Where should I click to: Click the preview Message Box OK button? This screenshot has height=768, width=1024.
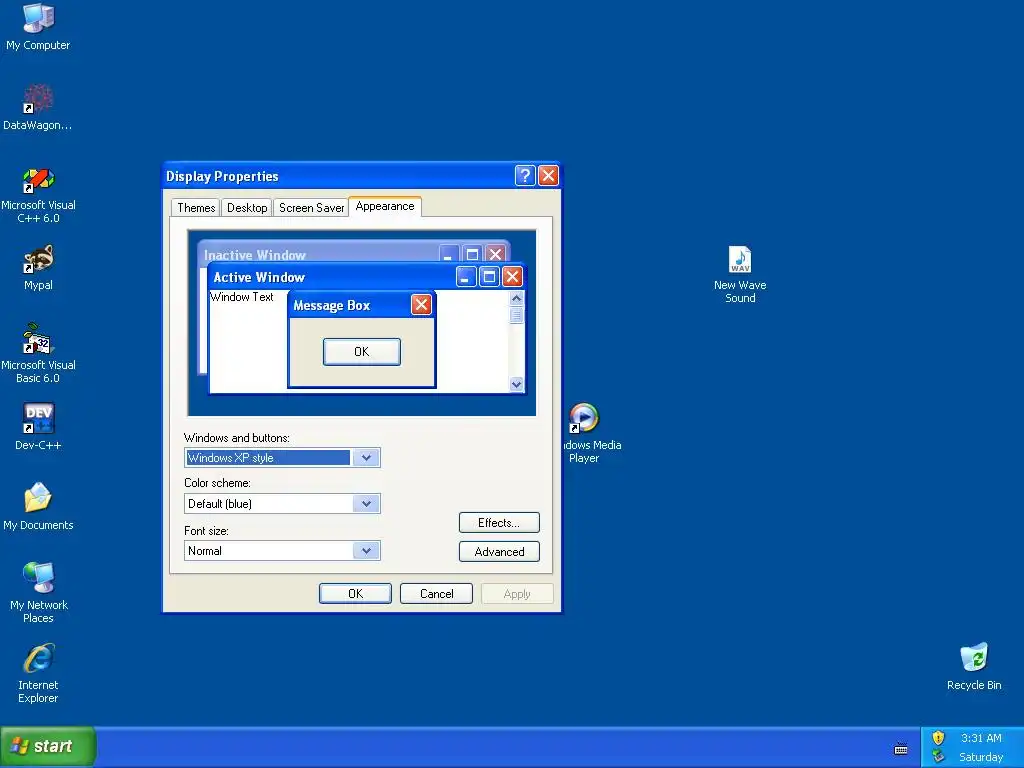pos(362,352)
